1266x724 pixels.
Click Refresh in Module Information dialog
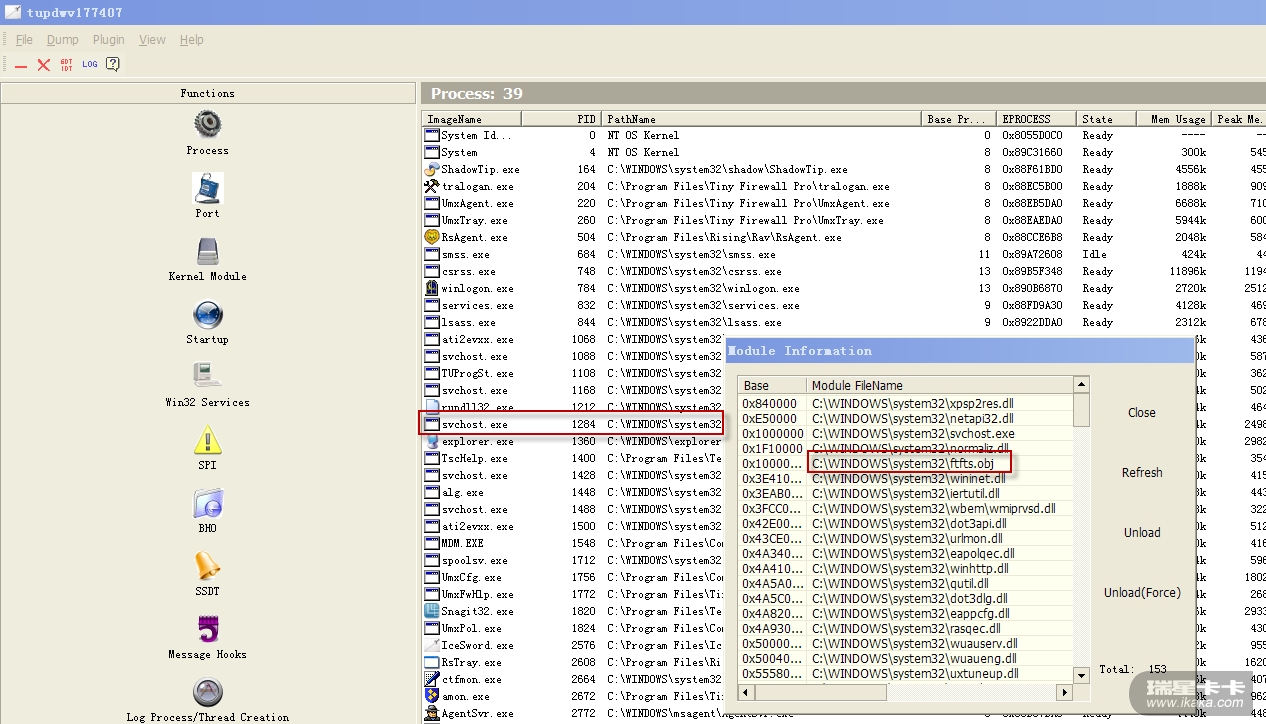1141,473
